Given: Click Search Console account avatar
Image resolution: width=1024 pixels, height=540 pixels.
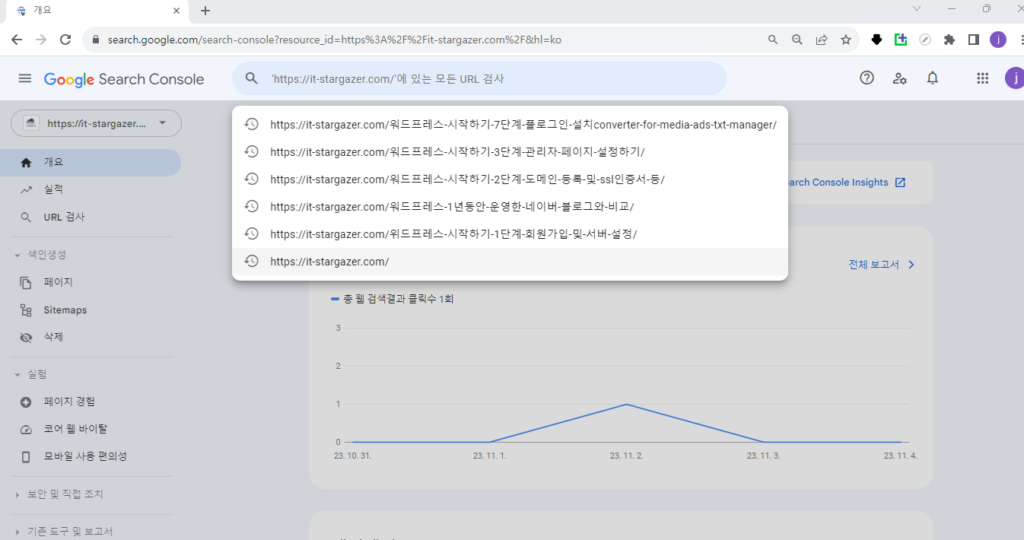Looking at the screenshot, I should click(1014, 78).
